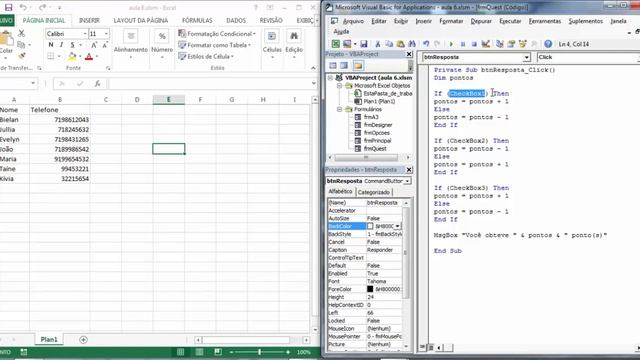Image resolution: width=640 pixels, height=360 pixels.
Task: Switch to LAYOUT DA PÁGINA ribbon tab
Action: (x=141, y=20)
